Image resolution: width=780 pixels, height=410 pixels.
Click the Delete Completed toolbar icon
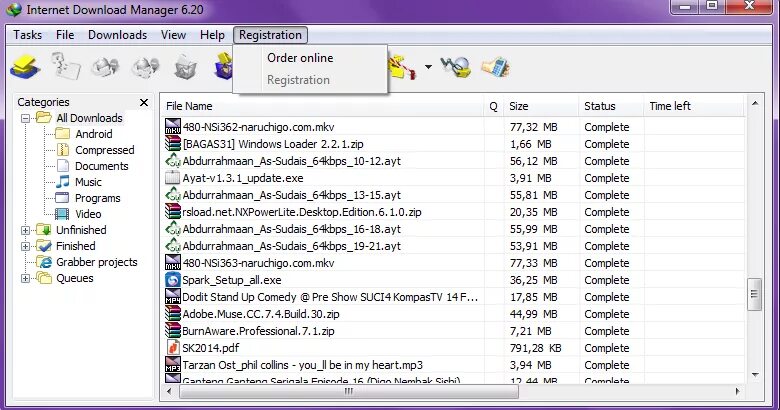(x=223, y=67)
